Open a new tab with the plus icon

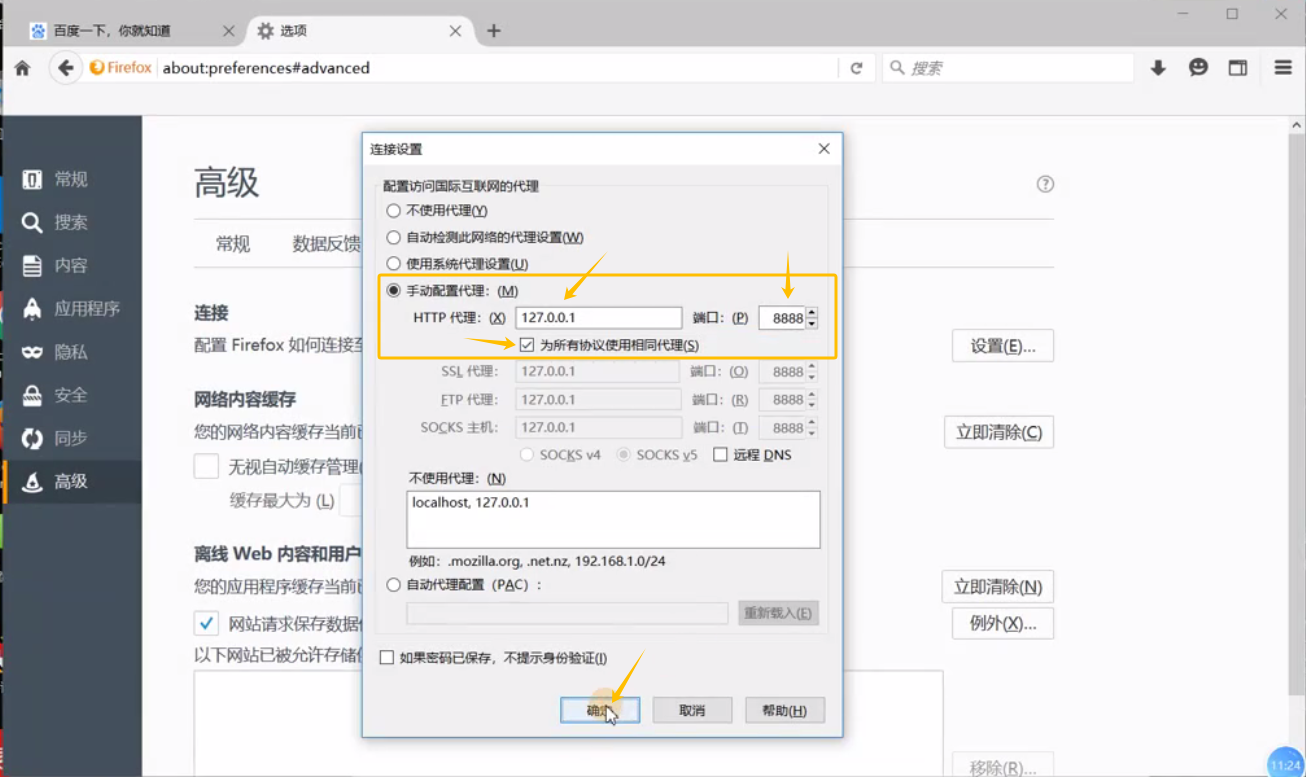pyautogui.click(x=493, y=31)
